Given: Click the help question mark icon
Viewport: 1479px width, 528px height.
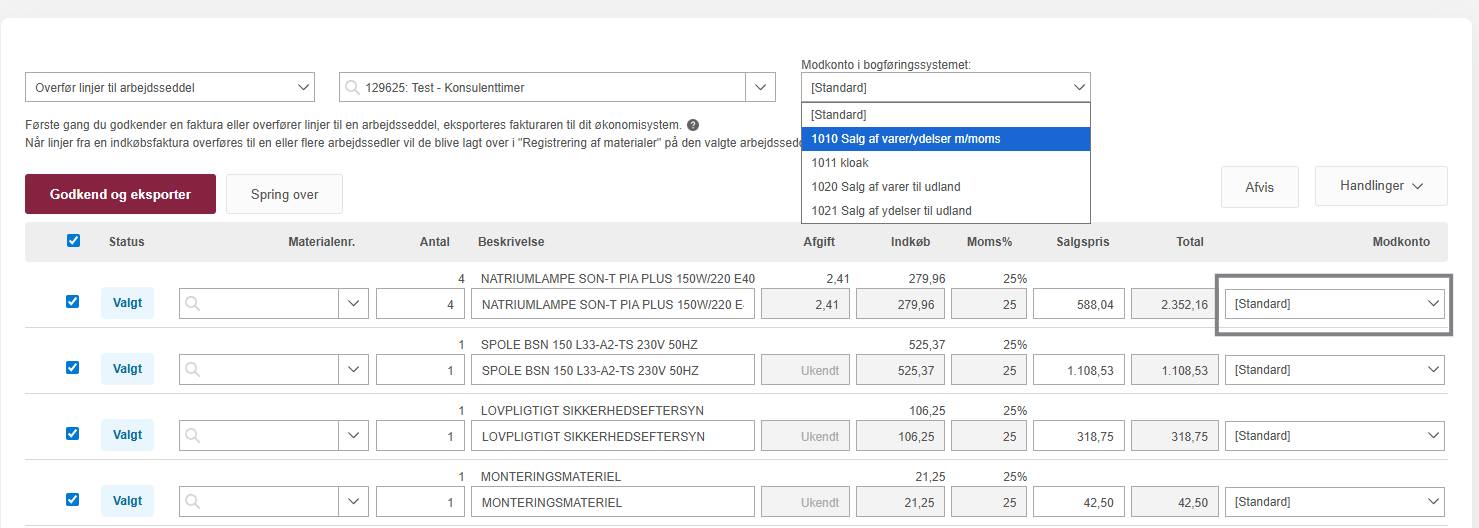Looking at the screenshot, I should (693, 125).
